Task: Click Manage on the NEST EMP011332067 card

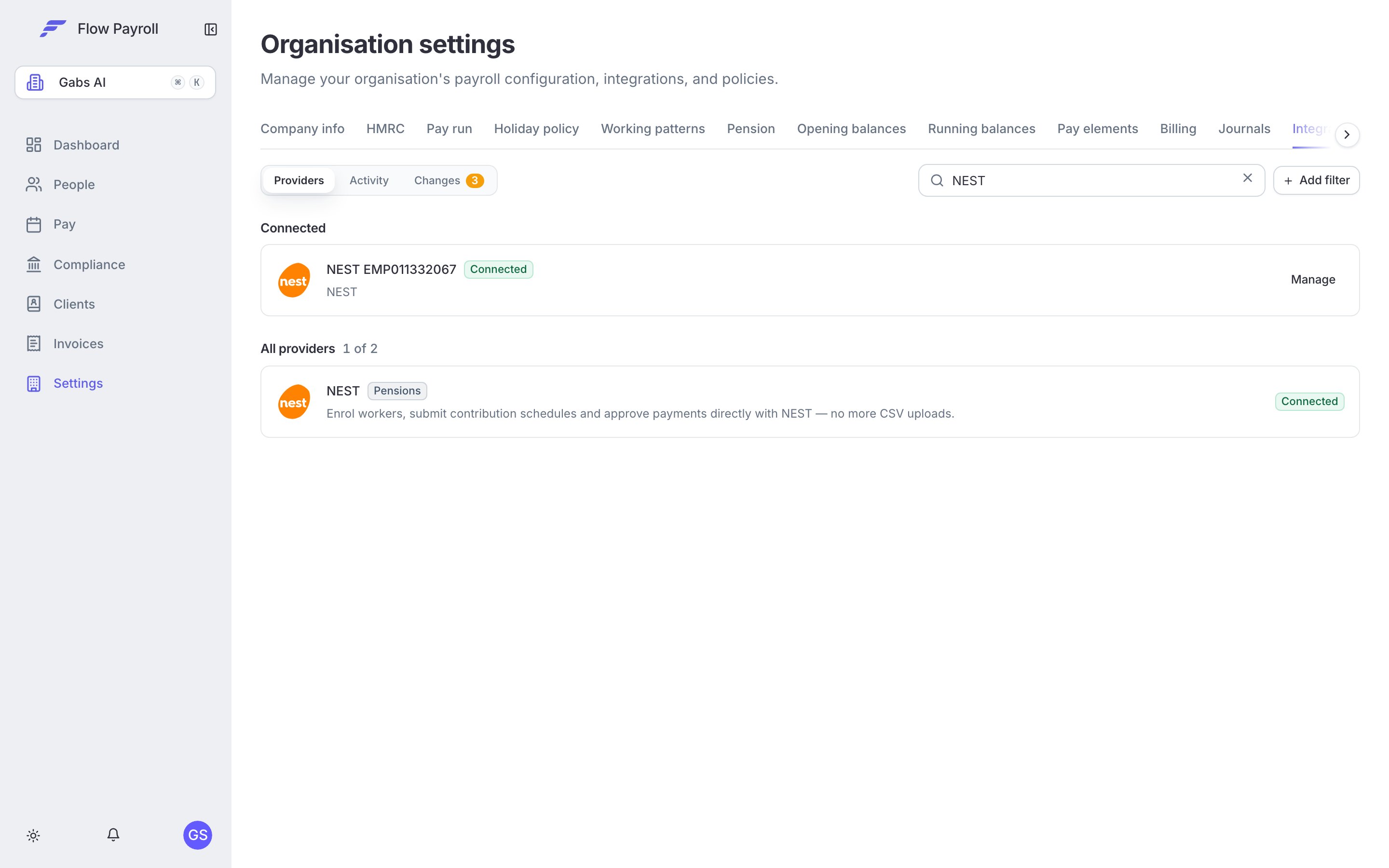Action: coord(1313,280)
